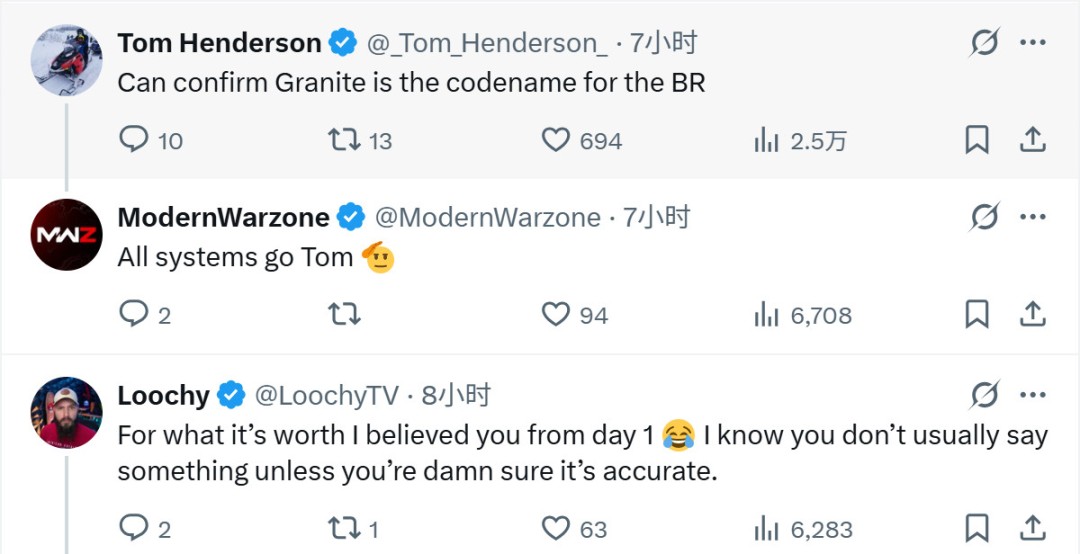Repost ModernWarzone's tweet
Image resolution: width=1080 pixels, height=554 pixels.
point(344,315)
